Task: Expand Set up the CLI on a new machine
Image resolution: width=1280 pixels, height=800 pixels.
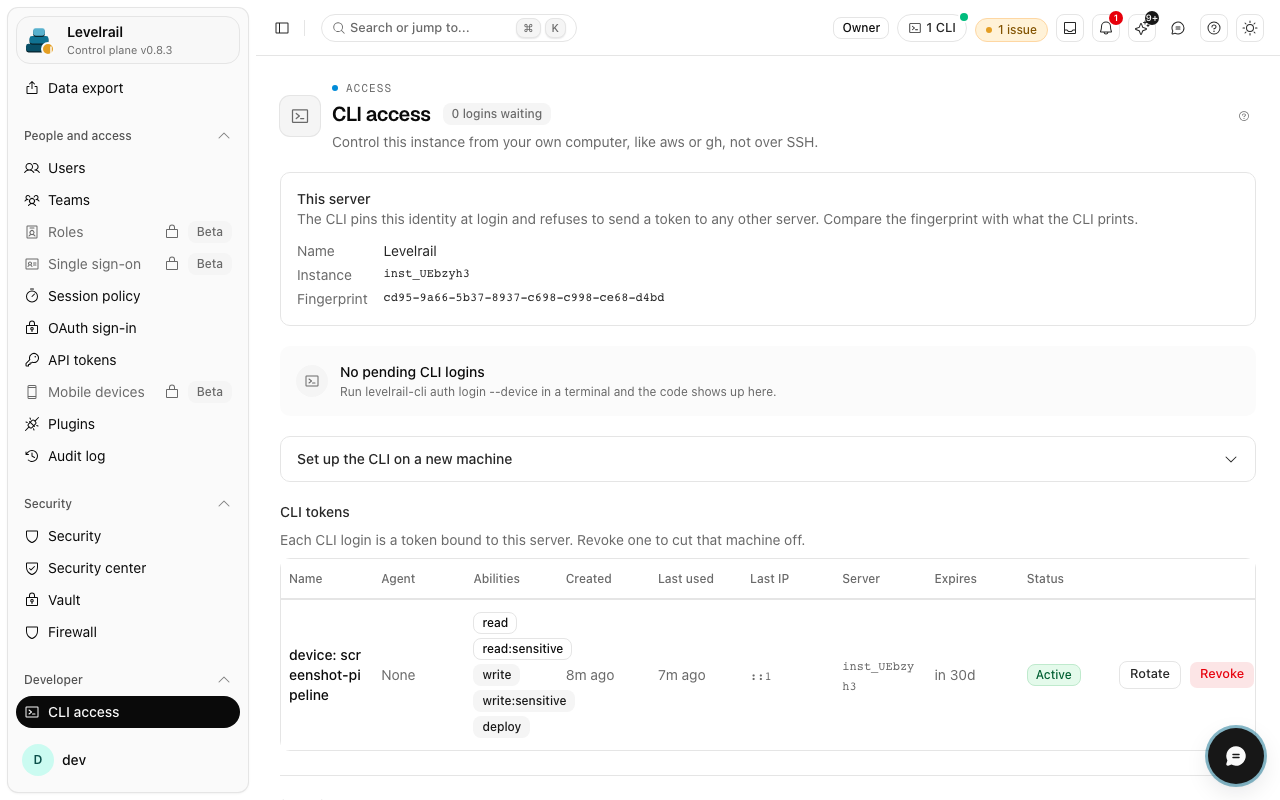Action: pos(767,459)
